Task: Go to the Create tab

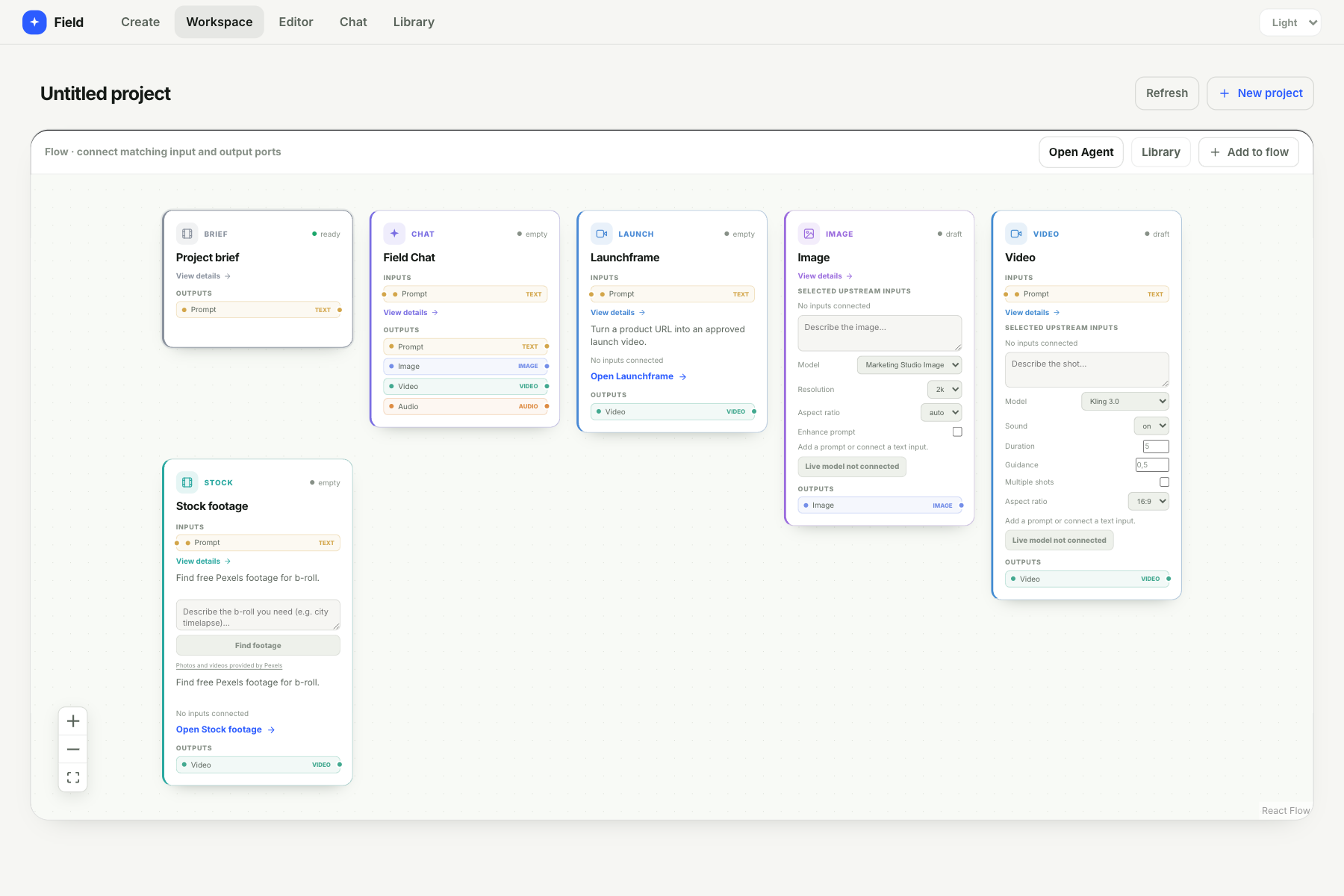Action: tap(140, 22)
